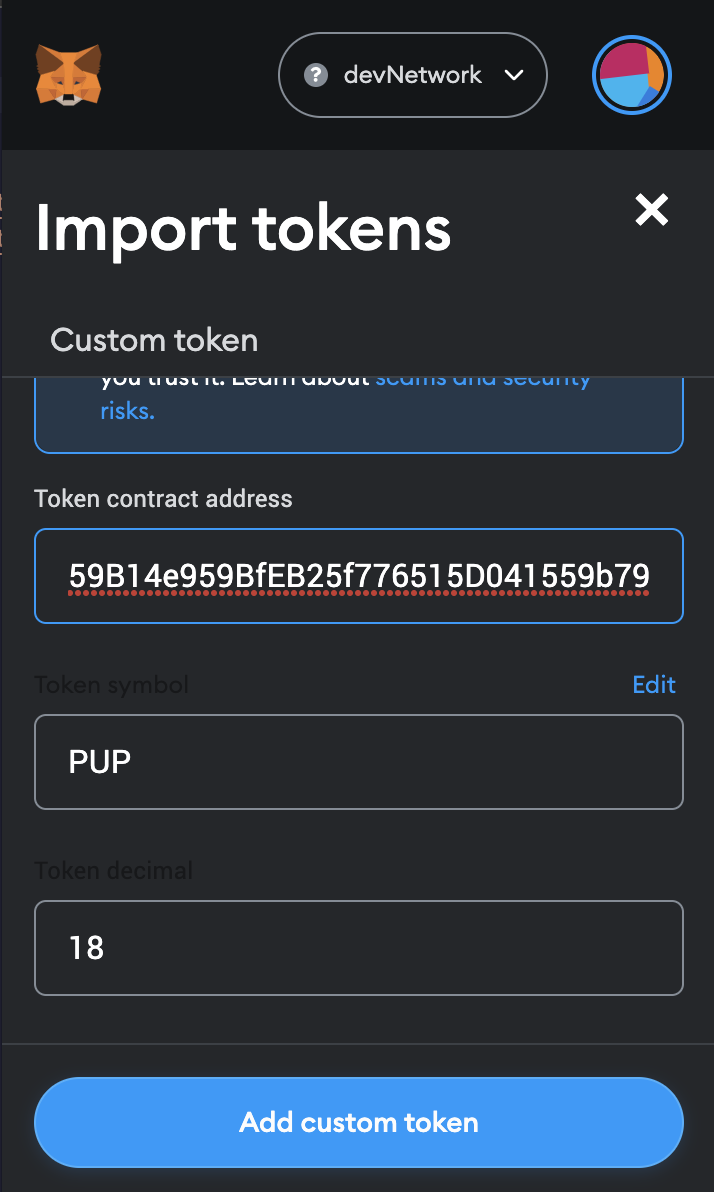Viewport: 714px width, 1192px height.
Task: Select the PUP token symbol field
Action: point(358,762)
